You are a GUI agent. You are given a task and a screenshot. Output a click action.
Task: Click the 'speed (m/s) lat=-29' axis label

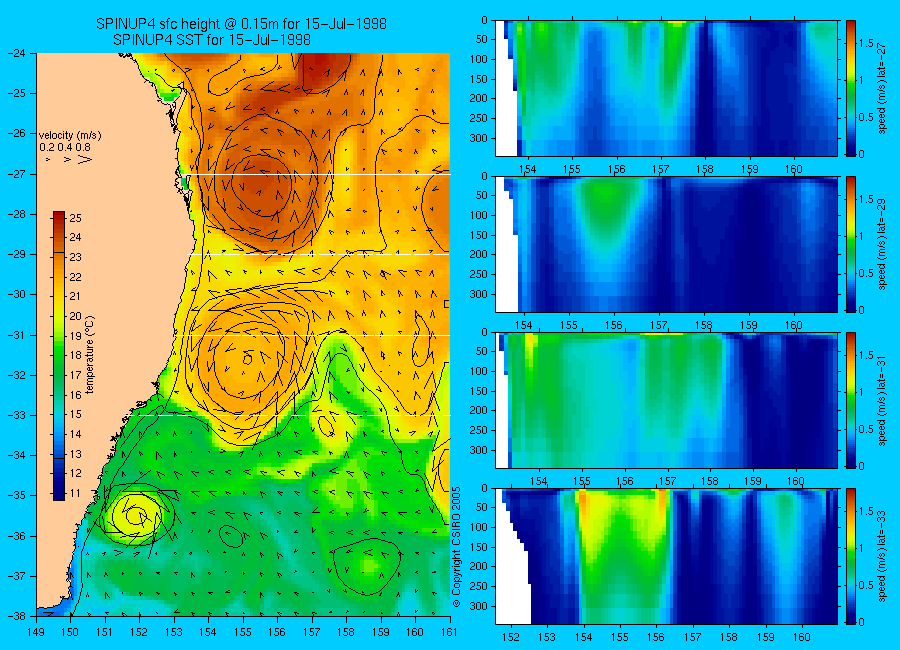point(883,245)
